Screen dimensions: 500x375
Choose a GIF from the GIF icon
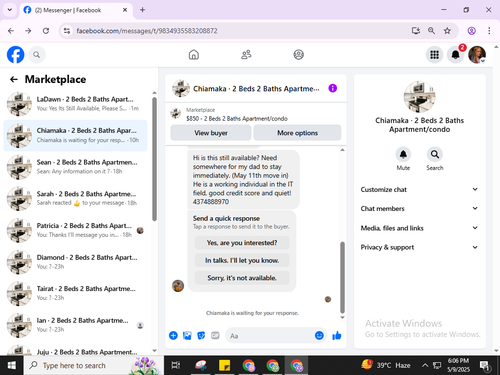pyautogui.click(x=215, y=335)
